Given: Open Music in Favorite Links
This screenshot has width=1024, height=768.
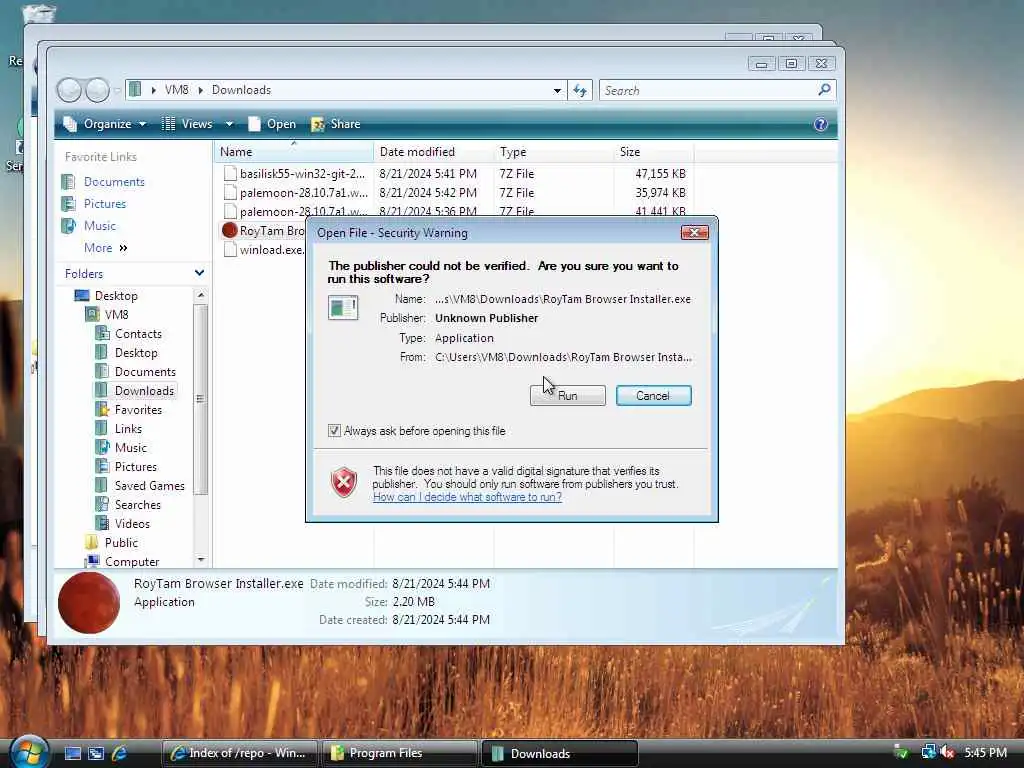Looking at the screenshot, I should 99,226.
